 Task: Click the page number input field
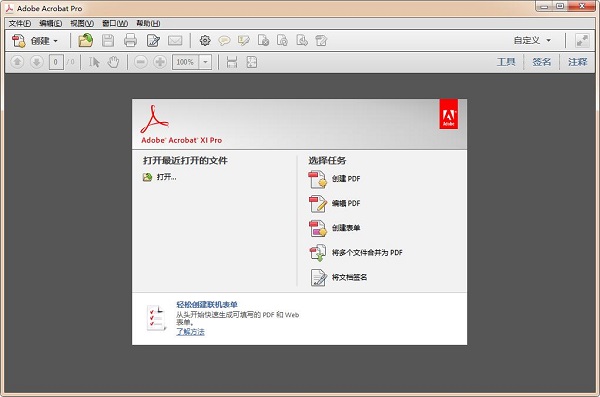coord(56,62)
